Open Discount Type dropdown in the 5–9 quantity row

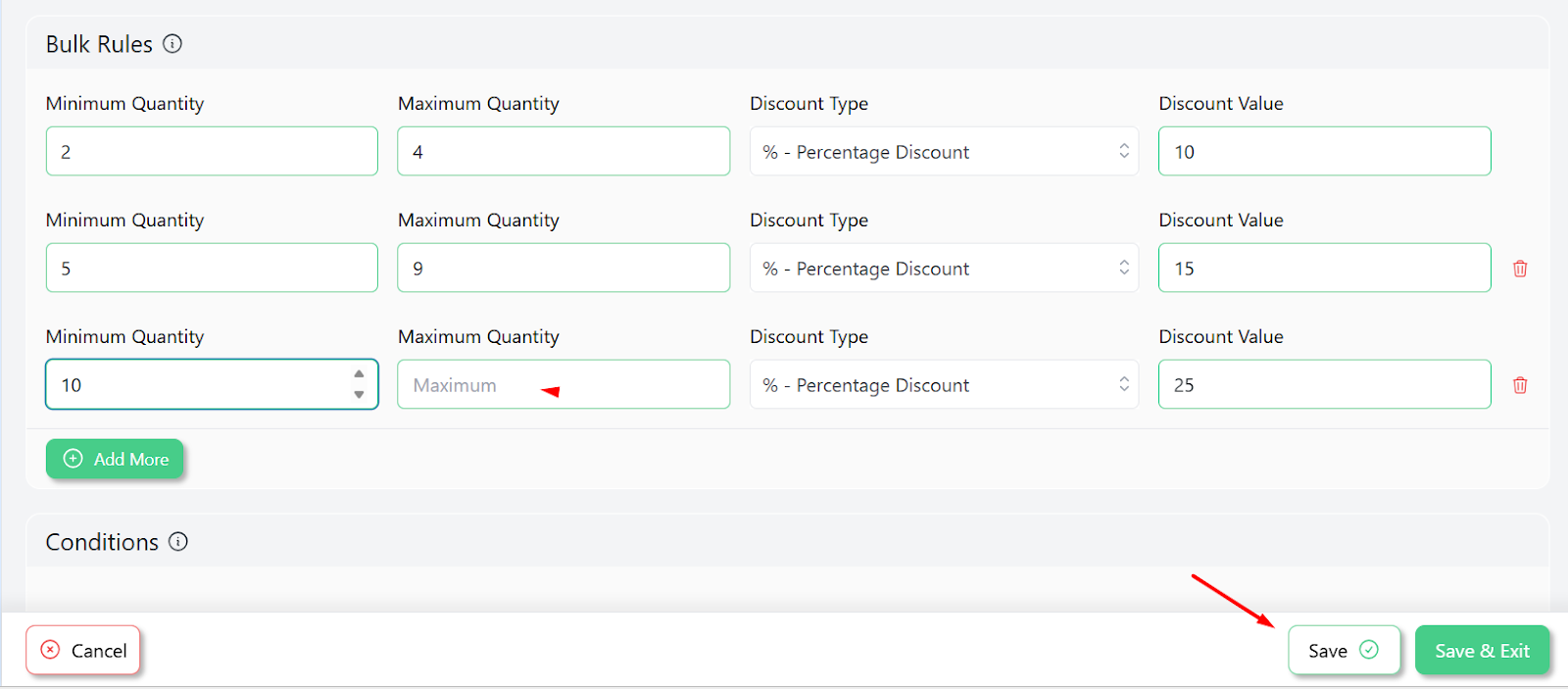(x=944, y=269)
